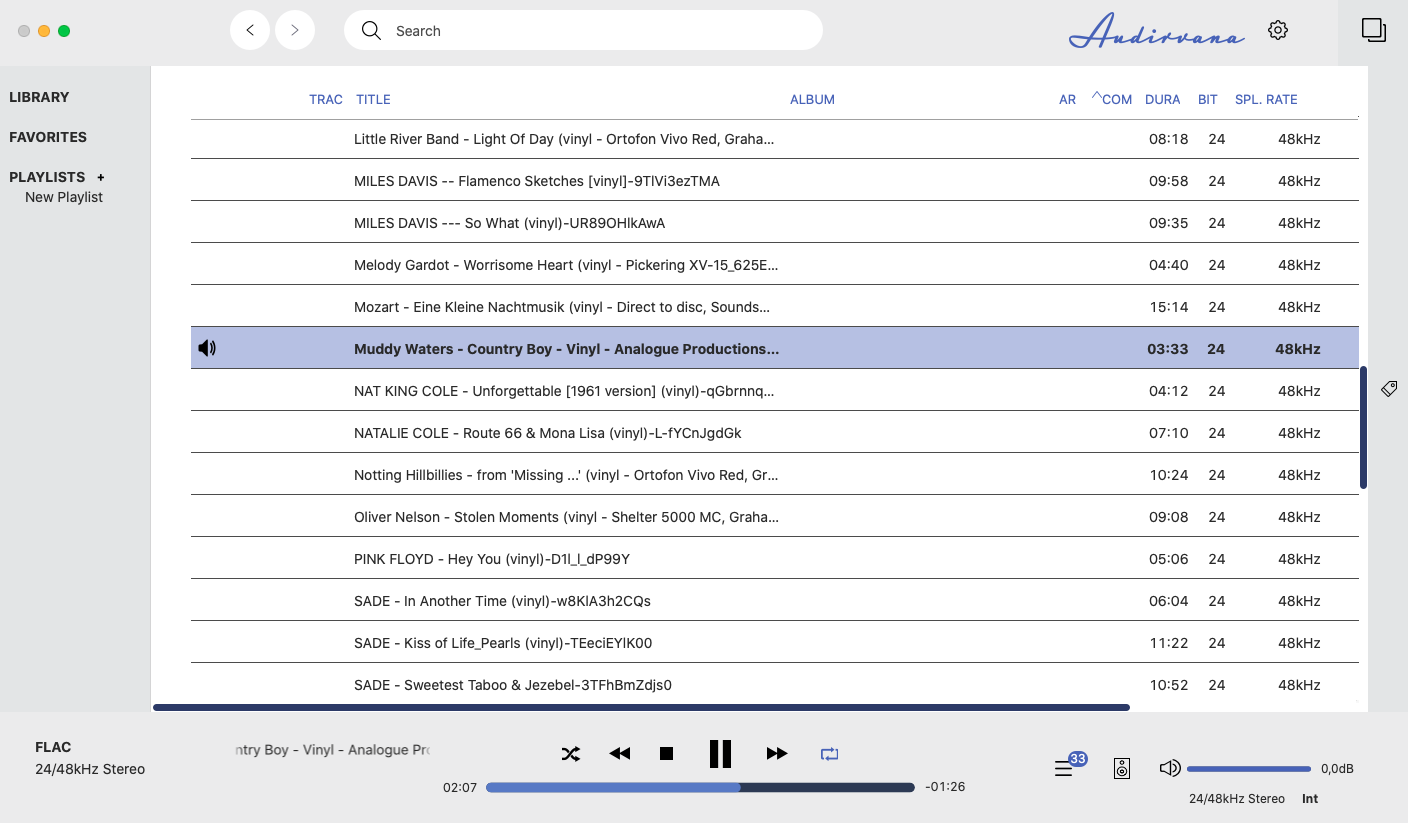The height and width of the screenshot is (823, 1408).
Task: Click the now-playing speaker icon on Muddy Waters row
Action: click(x=207, y=348)
